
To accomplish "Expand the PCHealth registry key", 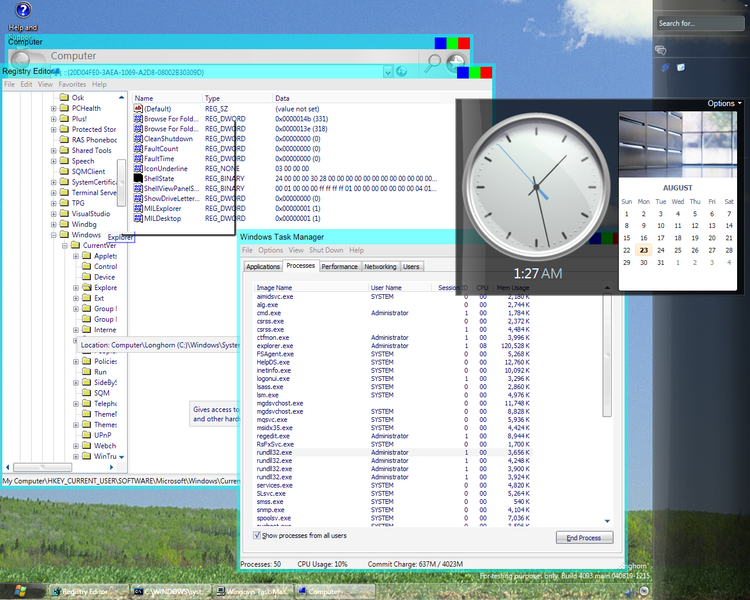I will (55, 108).
